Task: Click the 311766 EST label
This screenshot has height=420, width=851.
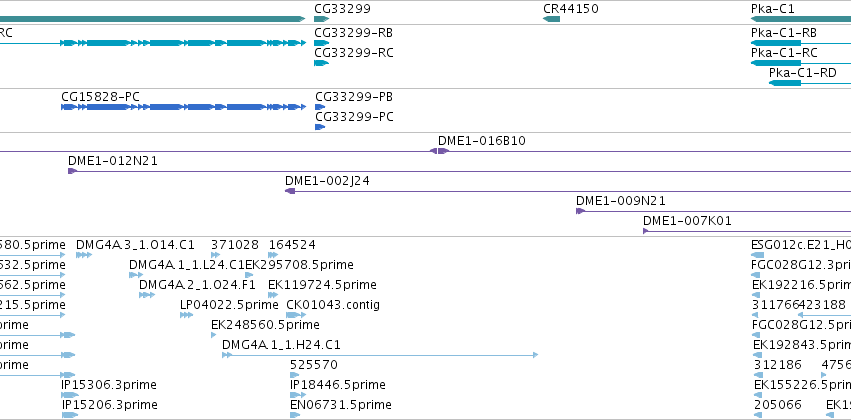Action: (776, 305)
